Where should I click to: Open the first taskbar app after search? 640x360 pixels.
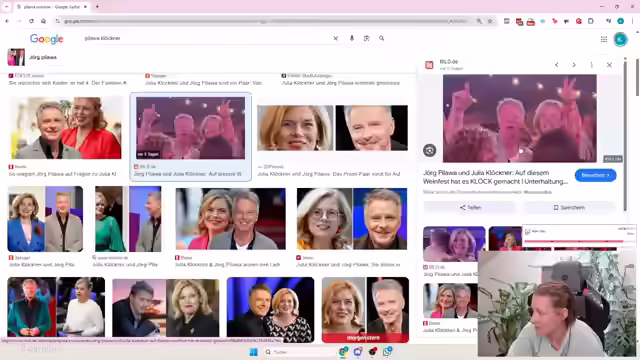tap(343, 351)
